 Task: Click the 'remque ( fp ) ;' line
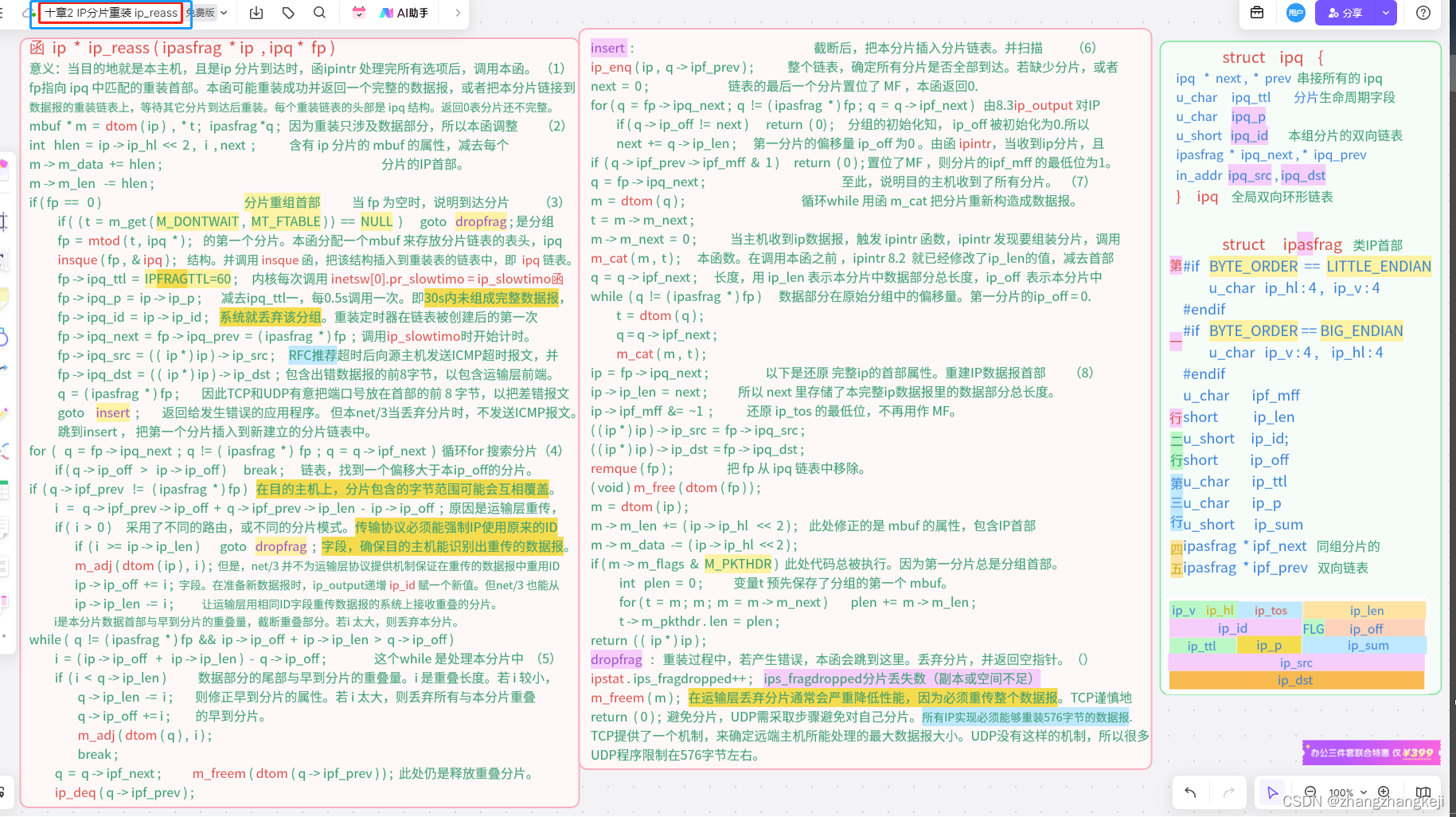[x=632, y=468]
